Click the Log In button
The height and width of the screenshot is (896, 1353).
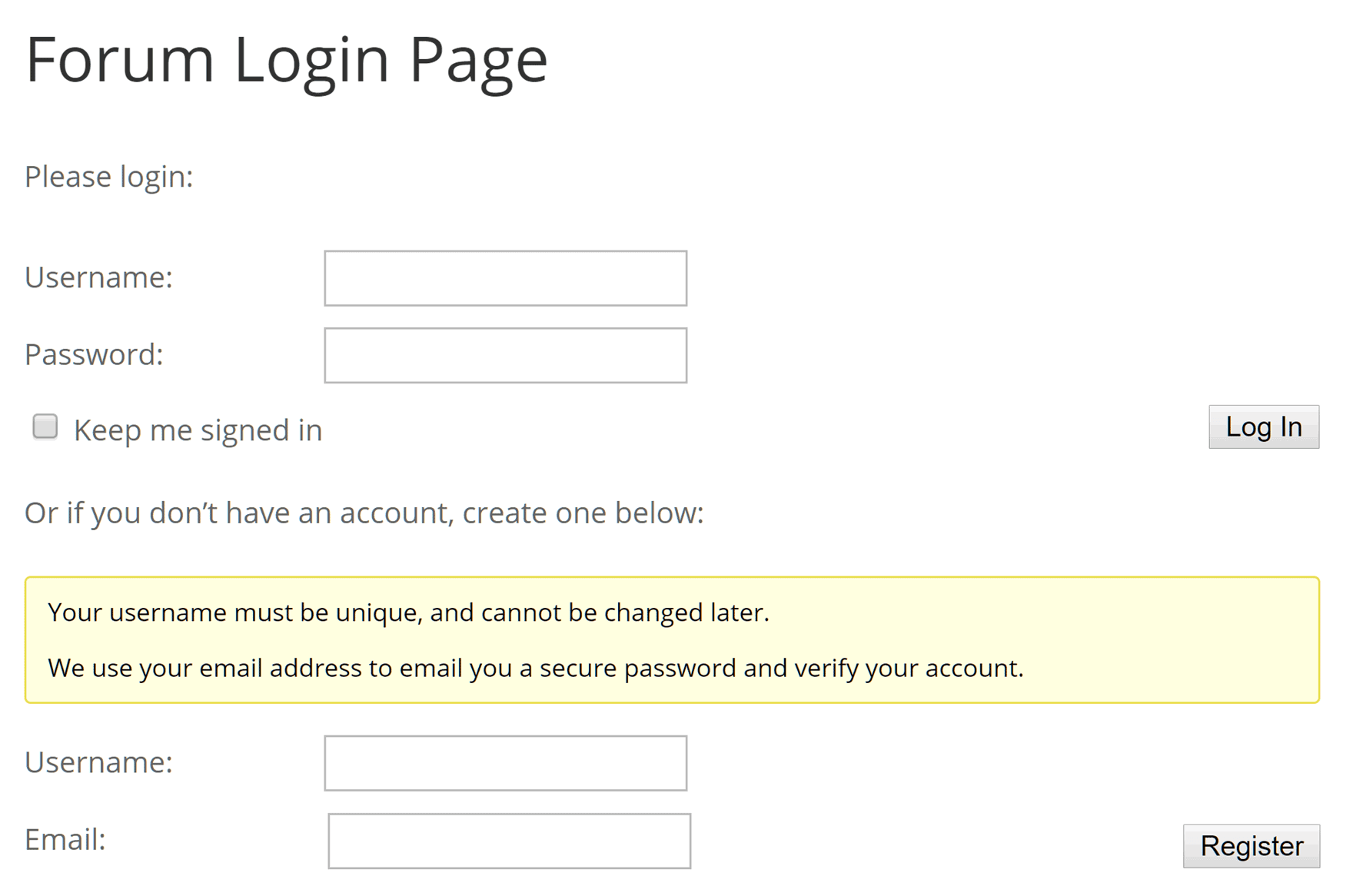1263,428
